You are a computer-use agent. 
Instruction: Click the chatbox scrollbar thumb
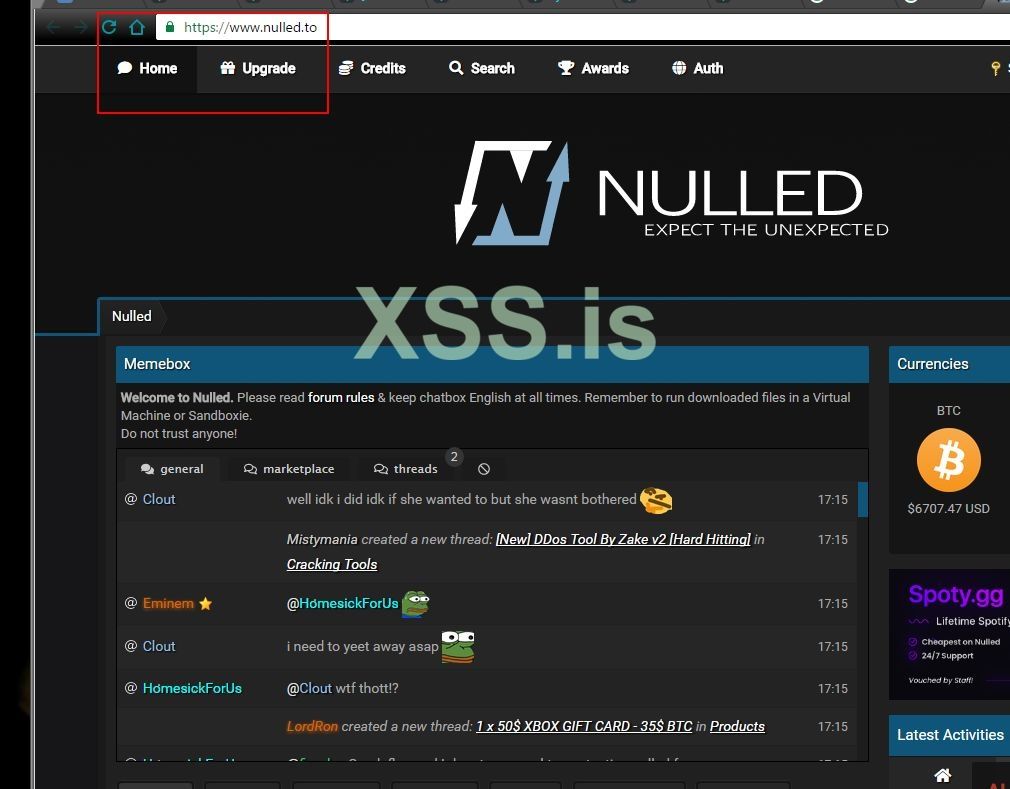coord(863,499)
